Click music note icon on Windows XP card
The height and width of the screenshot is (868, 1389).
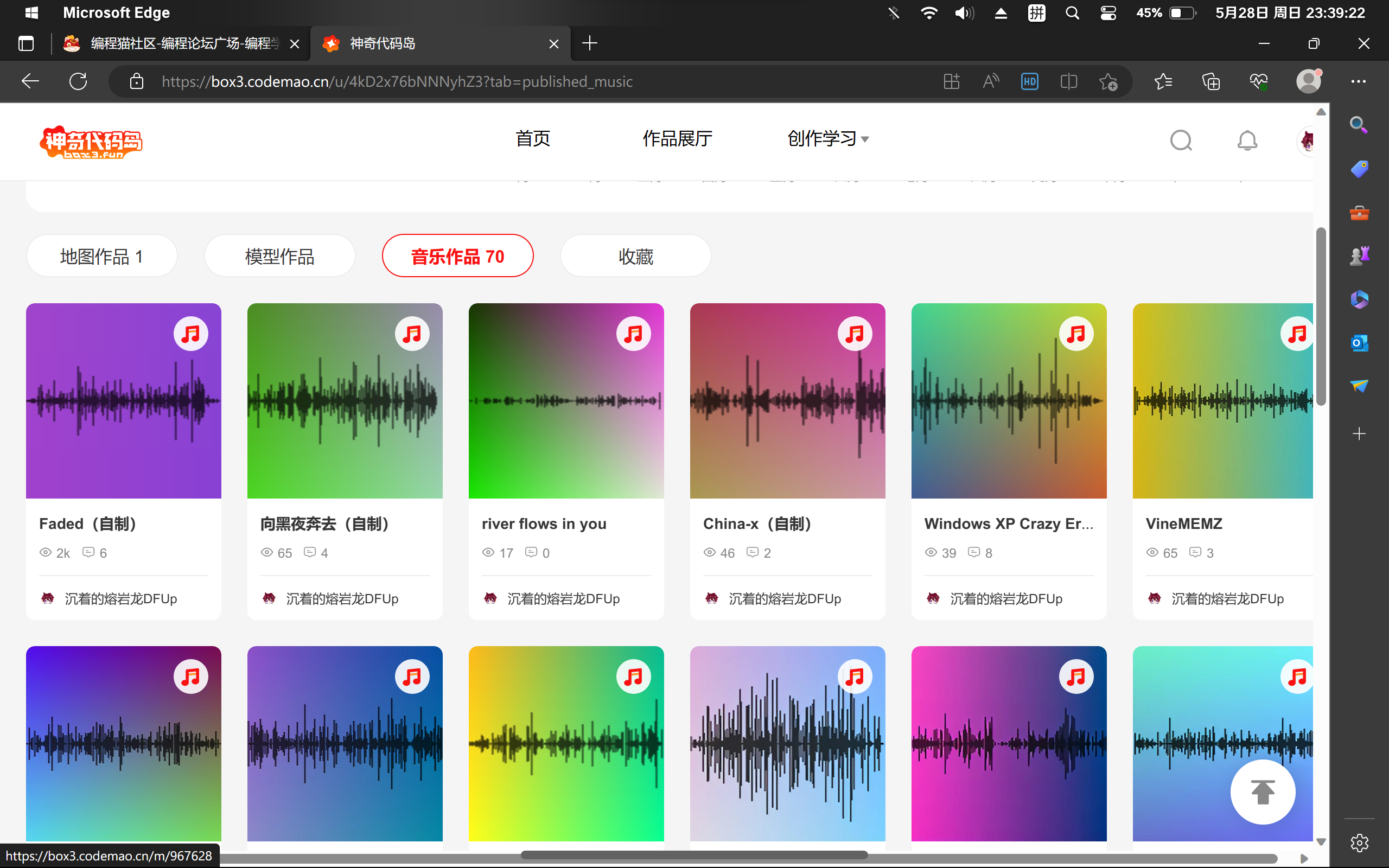click(1076, 334)
